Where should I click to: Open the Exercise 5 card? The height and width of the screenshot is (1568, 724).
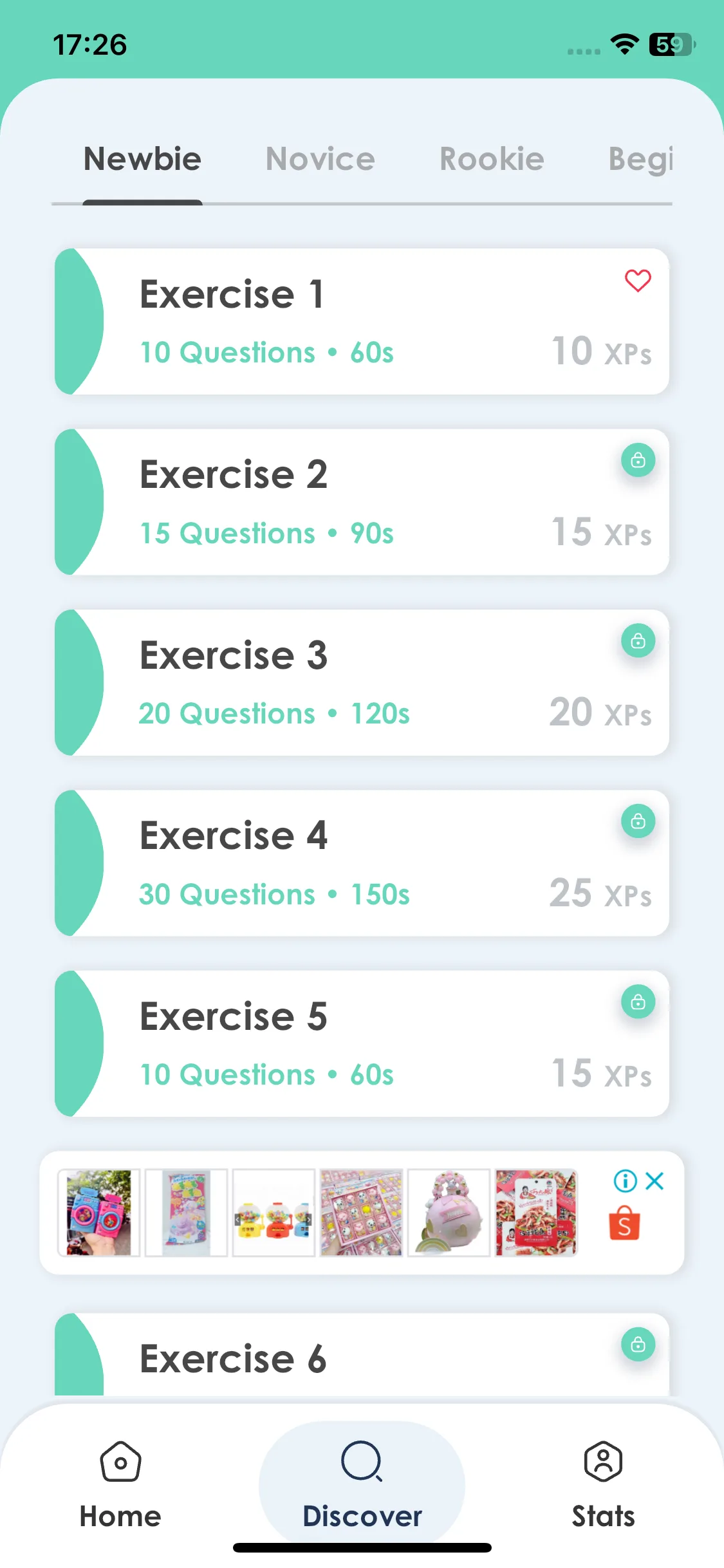[362, 1044]
